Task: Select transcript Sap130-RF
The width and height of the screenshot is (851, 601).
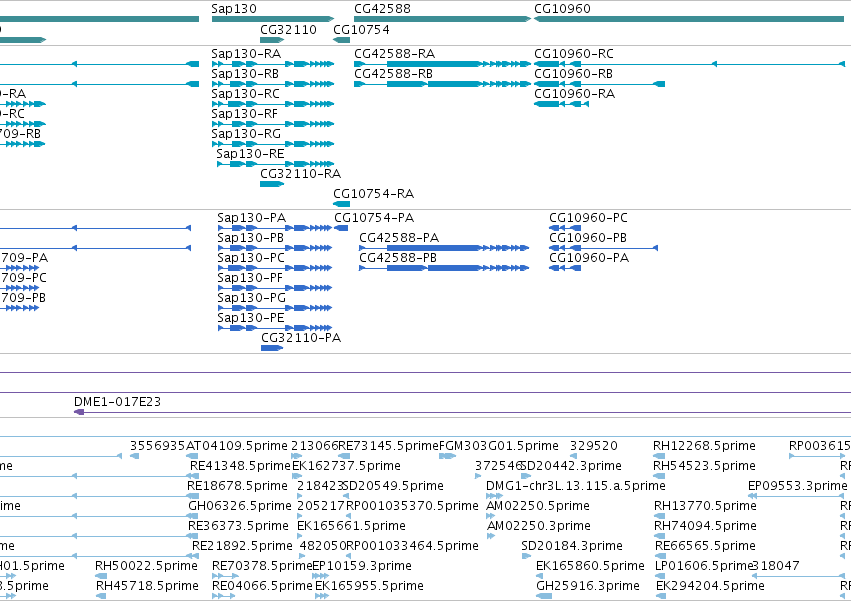Action: point(272,124)
